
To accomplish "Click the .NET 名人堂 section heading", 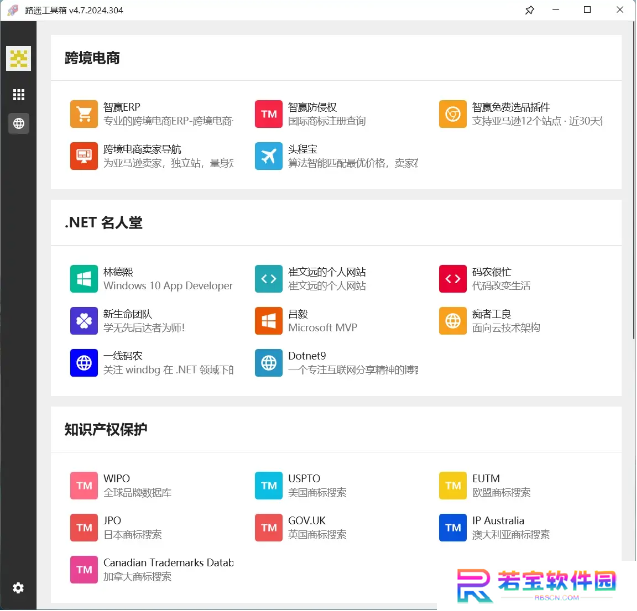I will pos(104,223).
